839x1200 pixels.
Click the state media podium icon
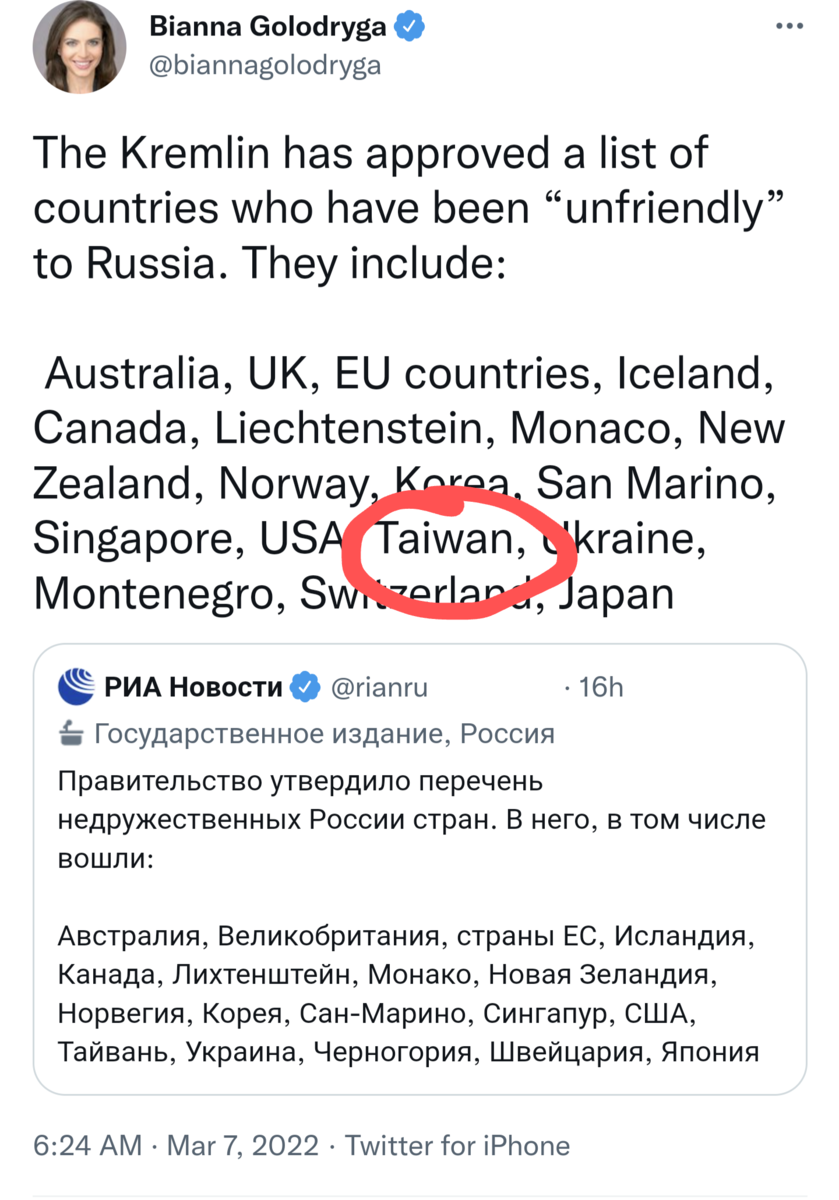(70, 735)
